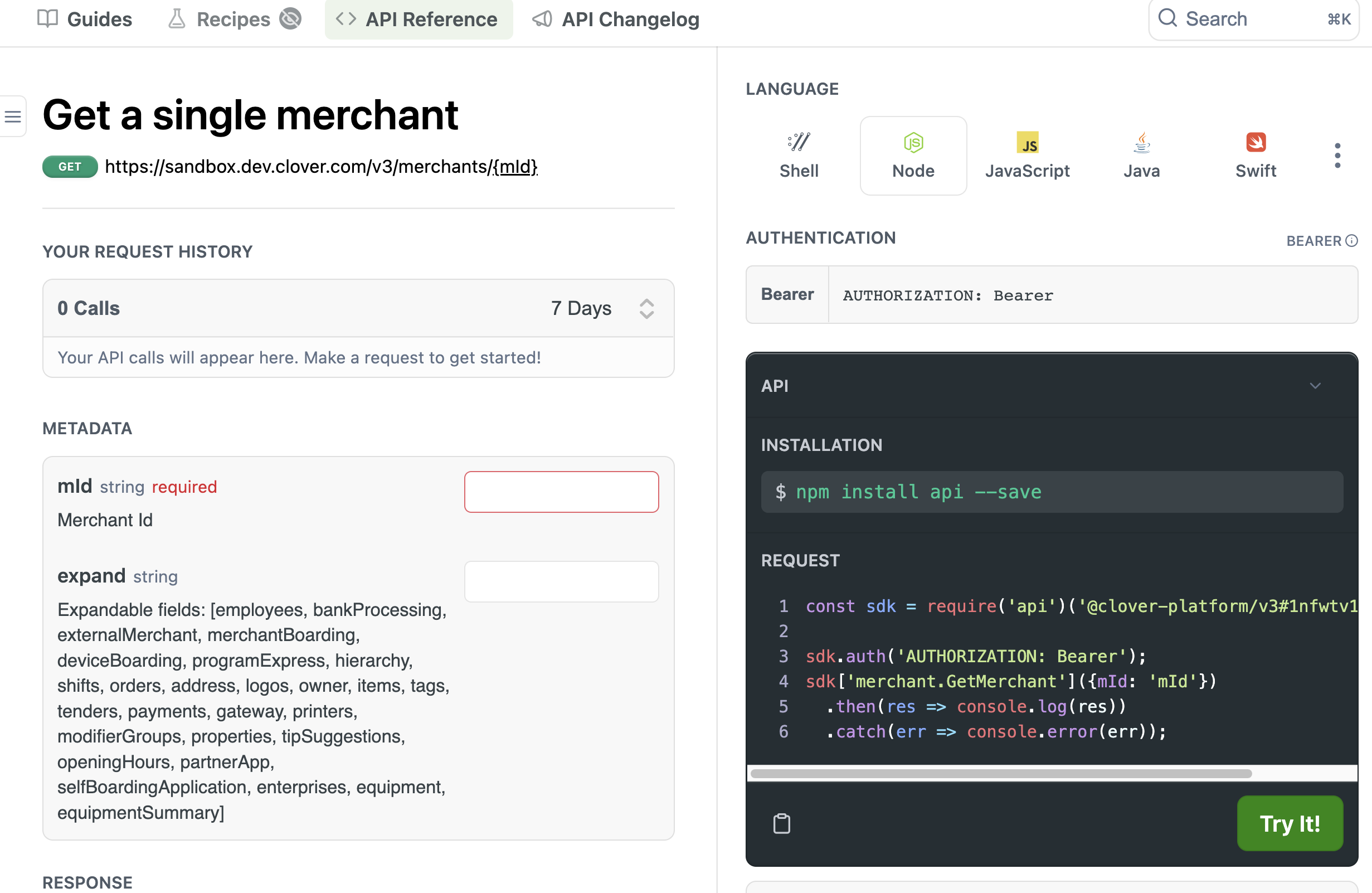Click the Bearer authorization token field
The width and height of the screenshot is (1372, 893).
pyautogui.click(x=1092, y=295)
